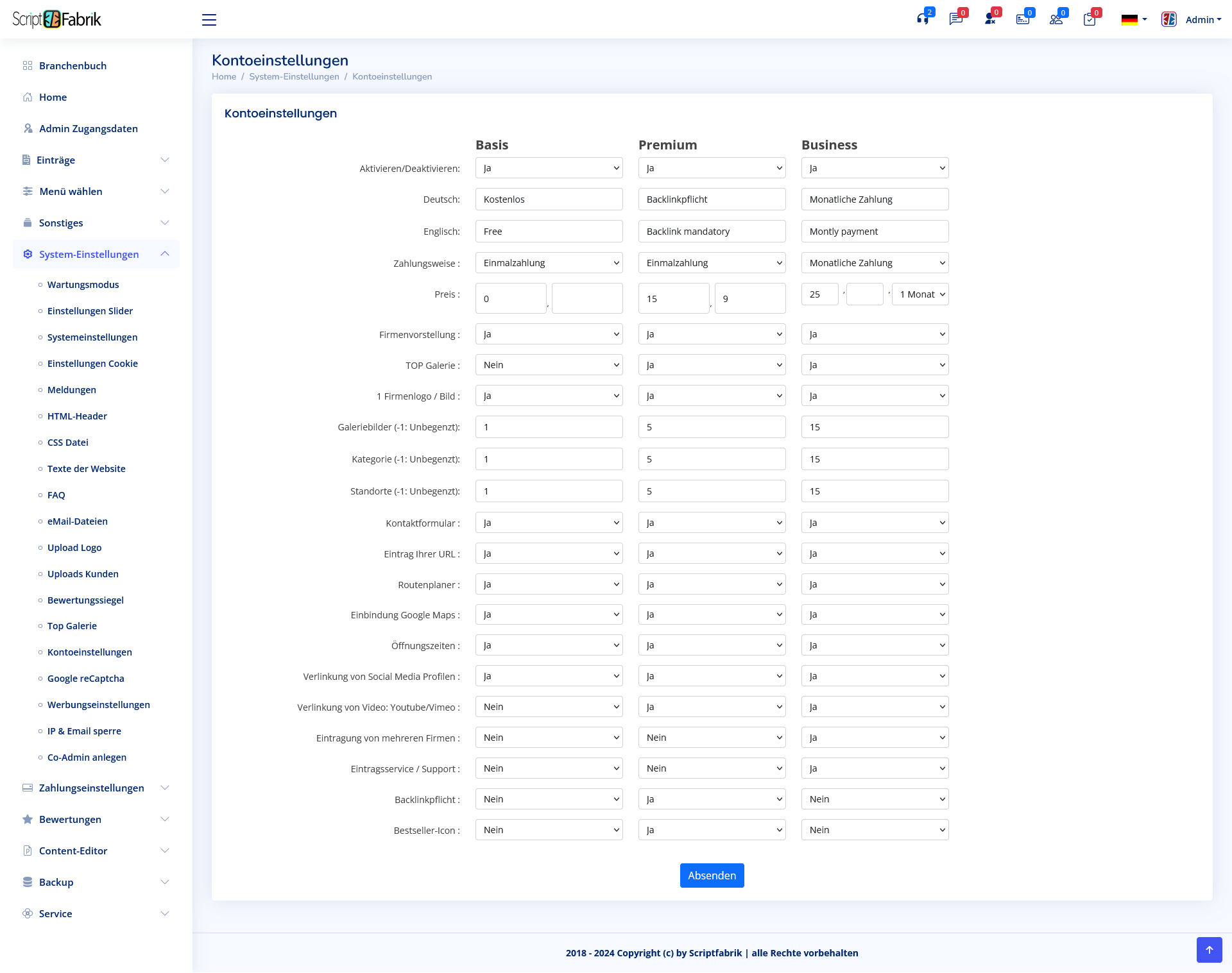Screen dimensions: 1232x973
Task: Click the System-Einstellungen gear icon
Action: coord(28,254)
